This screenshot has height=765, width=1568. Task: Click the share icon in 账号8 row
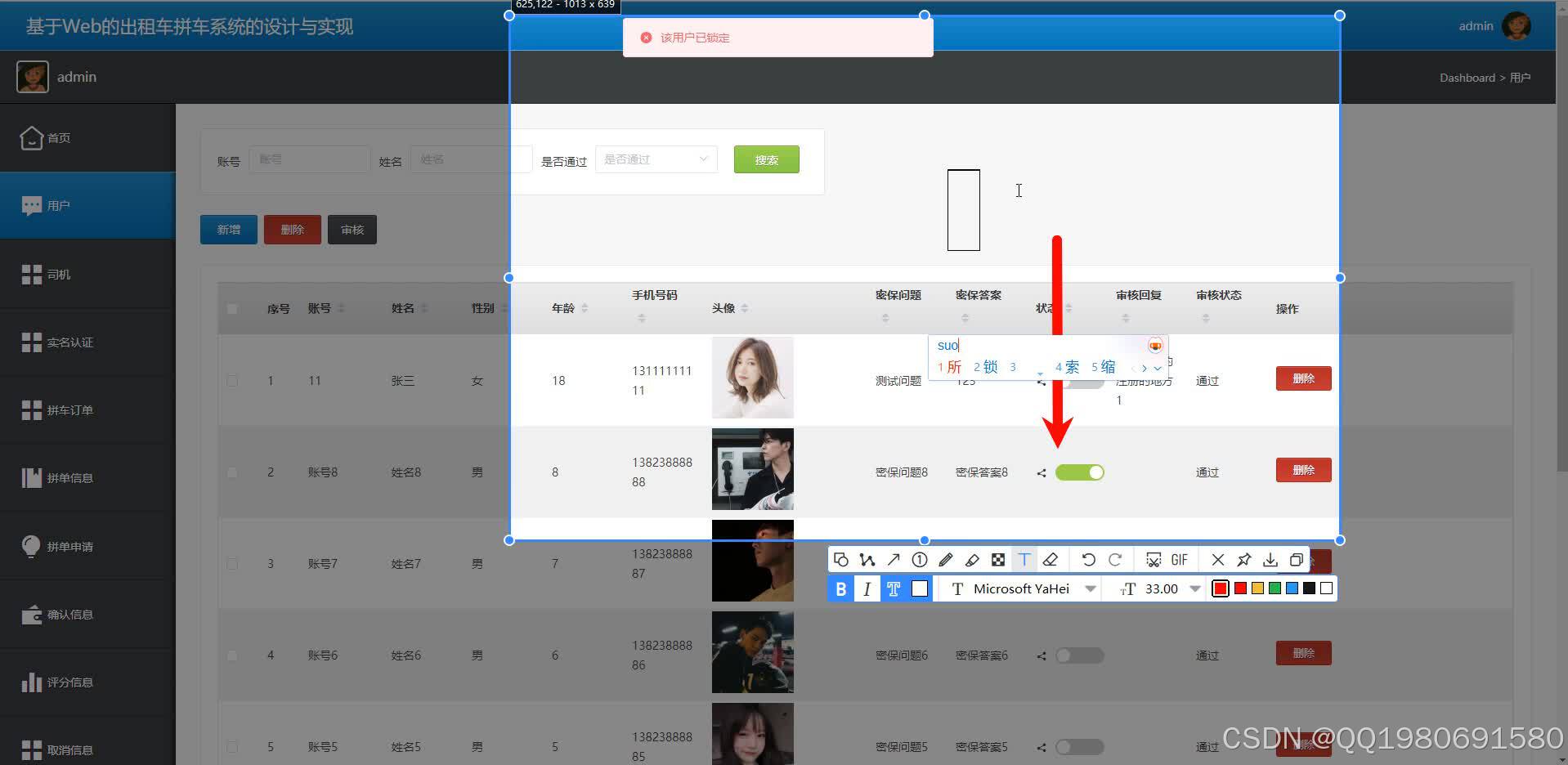click(1042, 472)
